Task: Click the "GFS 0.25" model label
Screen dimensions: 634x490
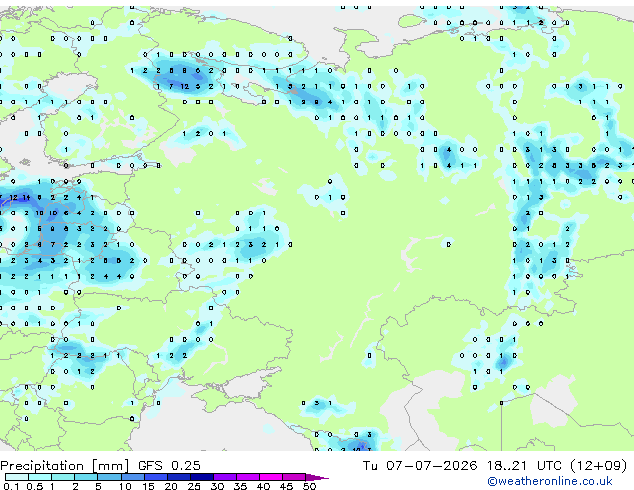Action: click(x=169, y=466)
